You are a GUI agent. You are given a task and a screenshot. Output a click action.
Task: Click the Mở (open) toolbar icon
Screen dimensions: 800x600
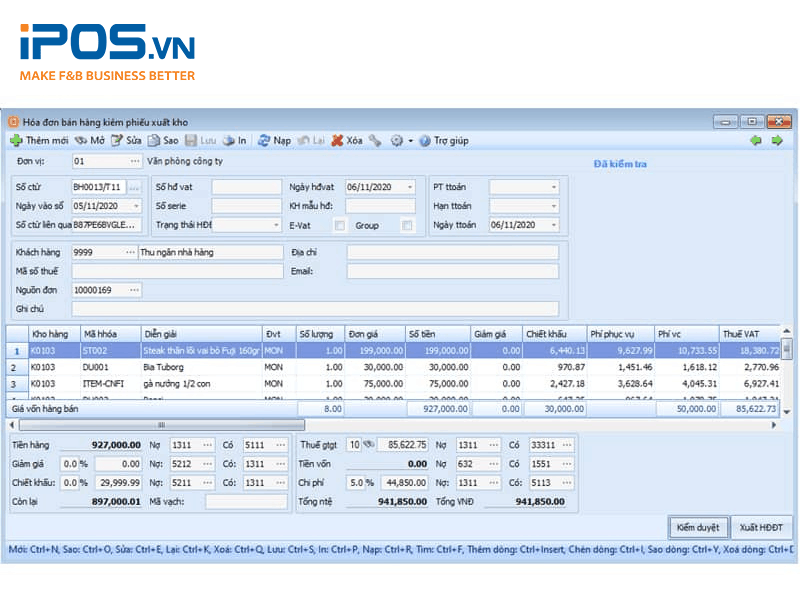click(x=81, y=141)
